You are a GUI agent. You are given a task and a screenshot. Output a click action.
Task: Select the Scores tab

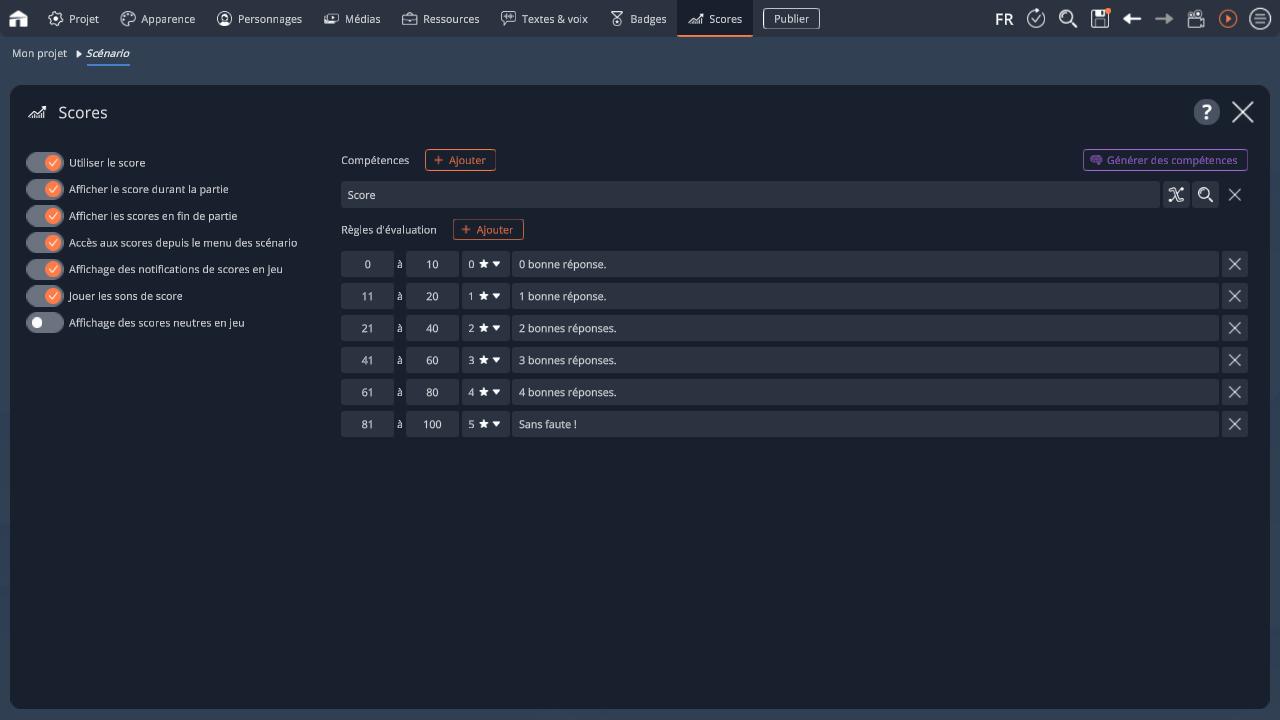pos(715,19)
